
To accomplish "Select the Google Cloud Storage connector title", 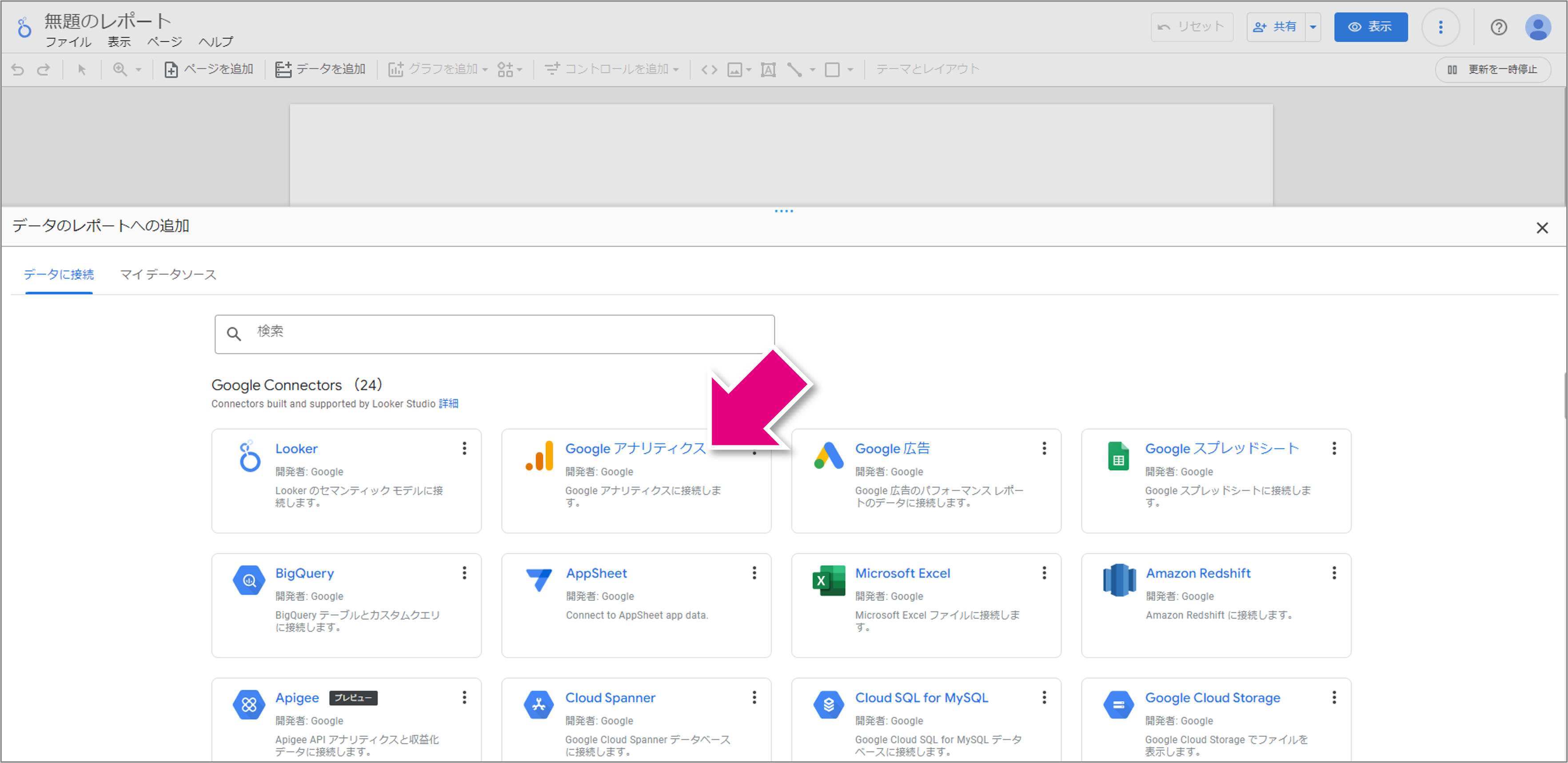I will click(x=1213, y=698).
